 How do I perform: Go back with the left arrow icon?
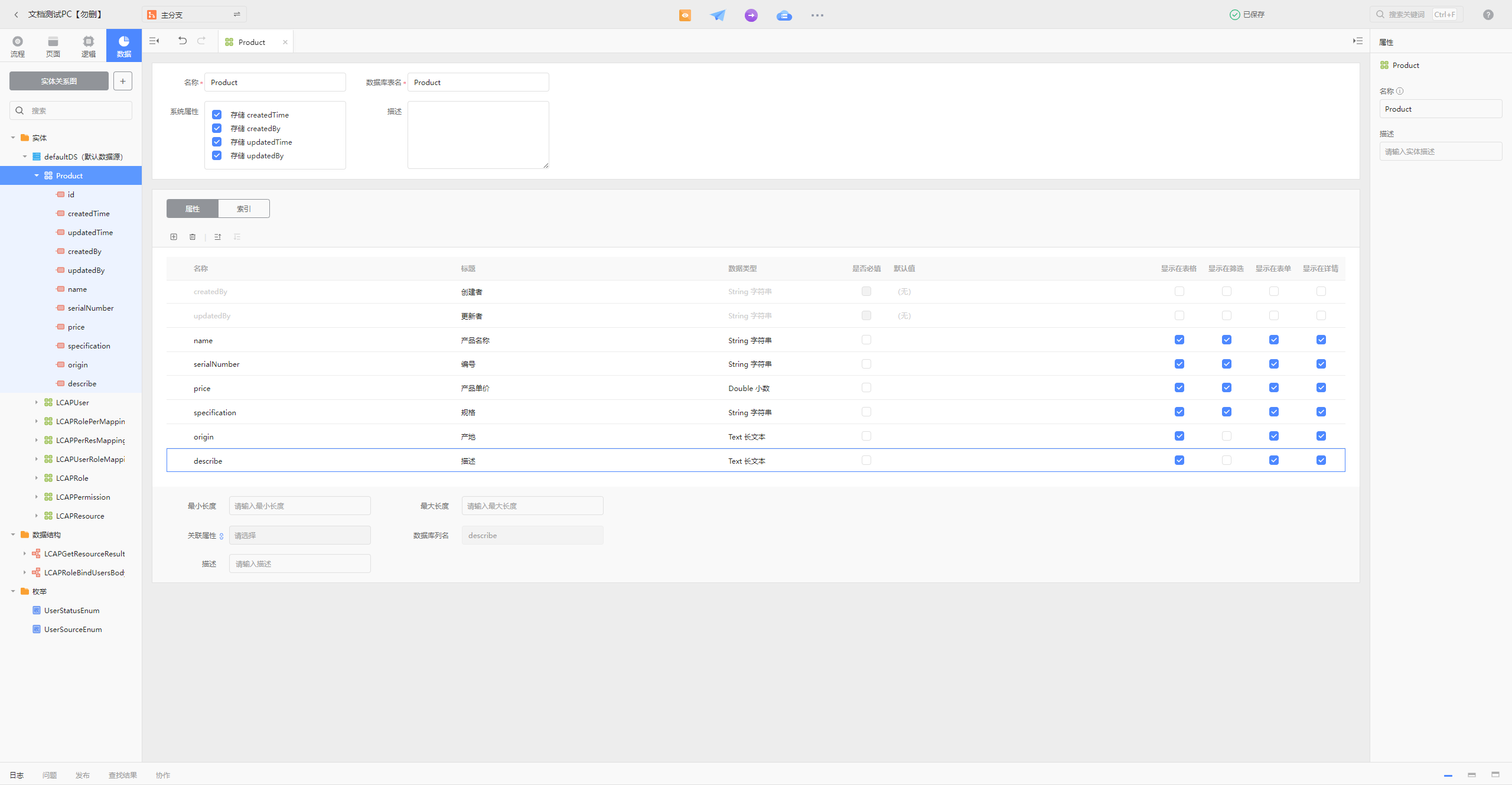(x=17, y=15)
